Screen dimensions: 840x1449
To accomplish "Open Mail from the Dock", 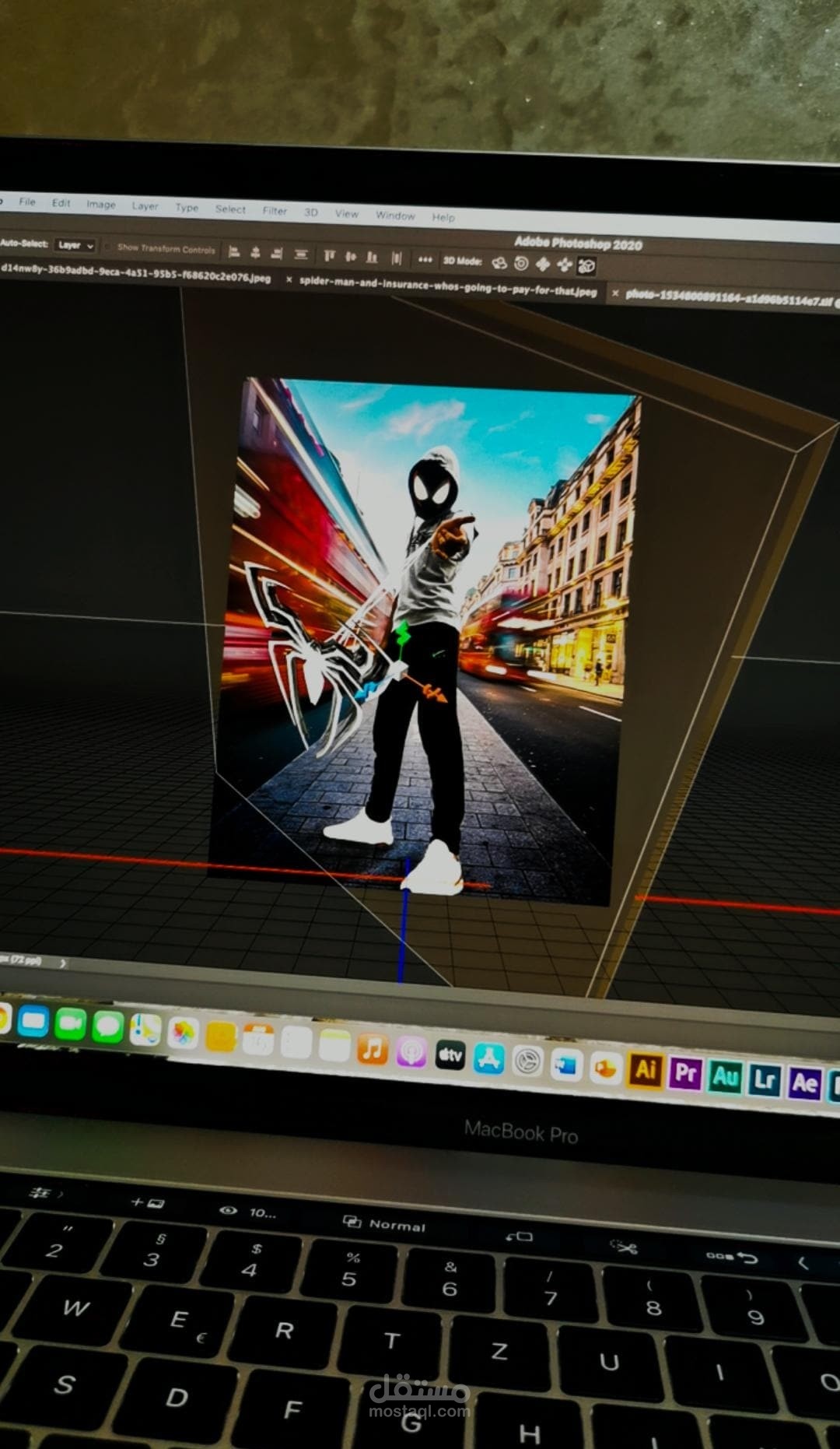I will point(33,1022).
